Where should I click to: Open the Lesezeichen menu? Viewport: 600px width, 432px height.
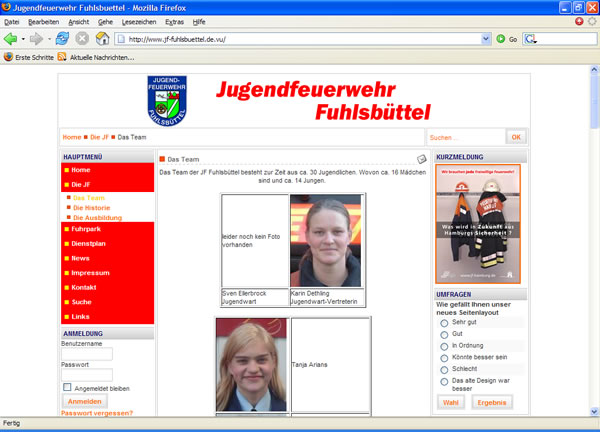(x=141, y=21)
